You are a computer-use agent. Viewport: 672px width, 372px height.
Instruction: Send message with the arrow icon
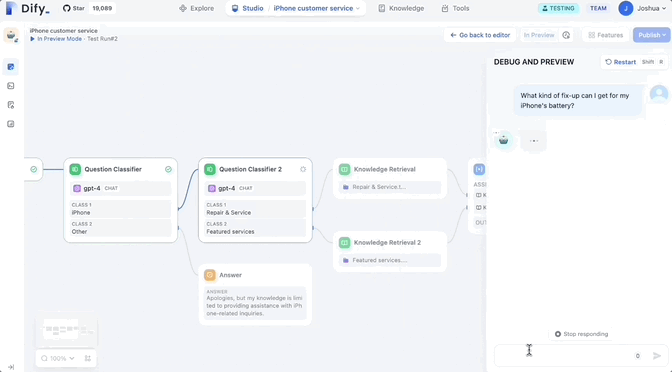pyautogui.click(x=657, y=355)
